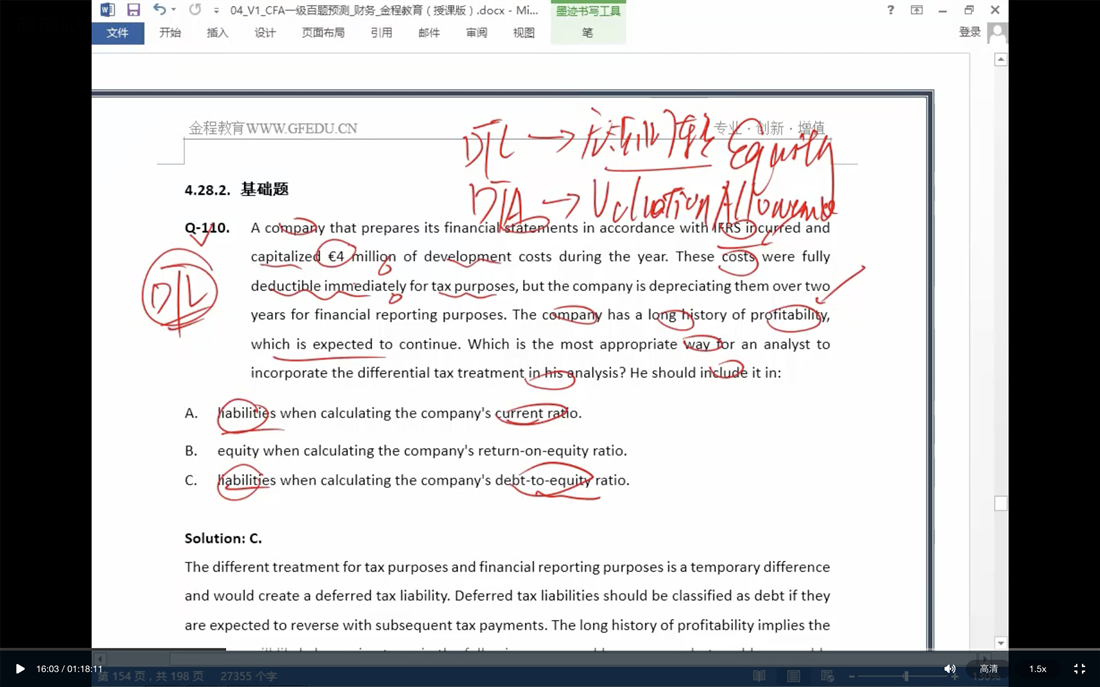Click vertical scrollbar up arrow
1100x687 pixels.
(x=1001, y=60)
